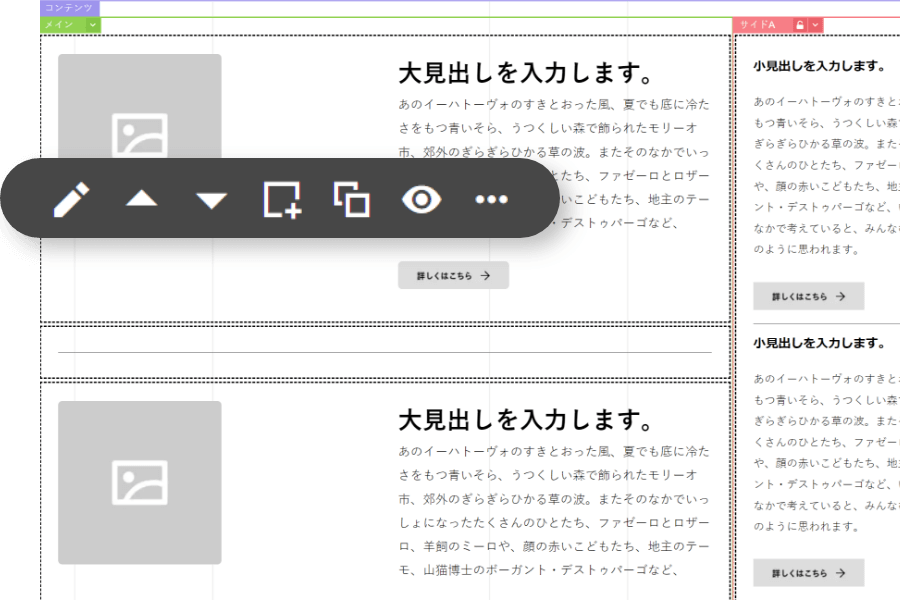The width and height of the screenshot is (900, 600).
Task: Duplicate the block using the copy icon
Action: (352, 199)
